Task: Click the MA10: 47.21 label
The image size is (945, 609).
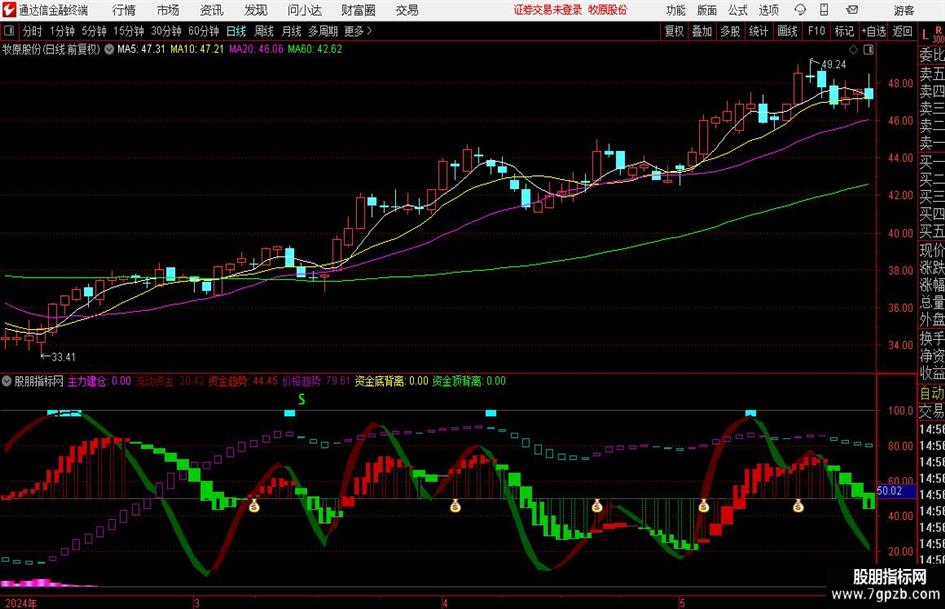Action: pyautogui.click(x=197, y=49)
